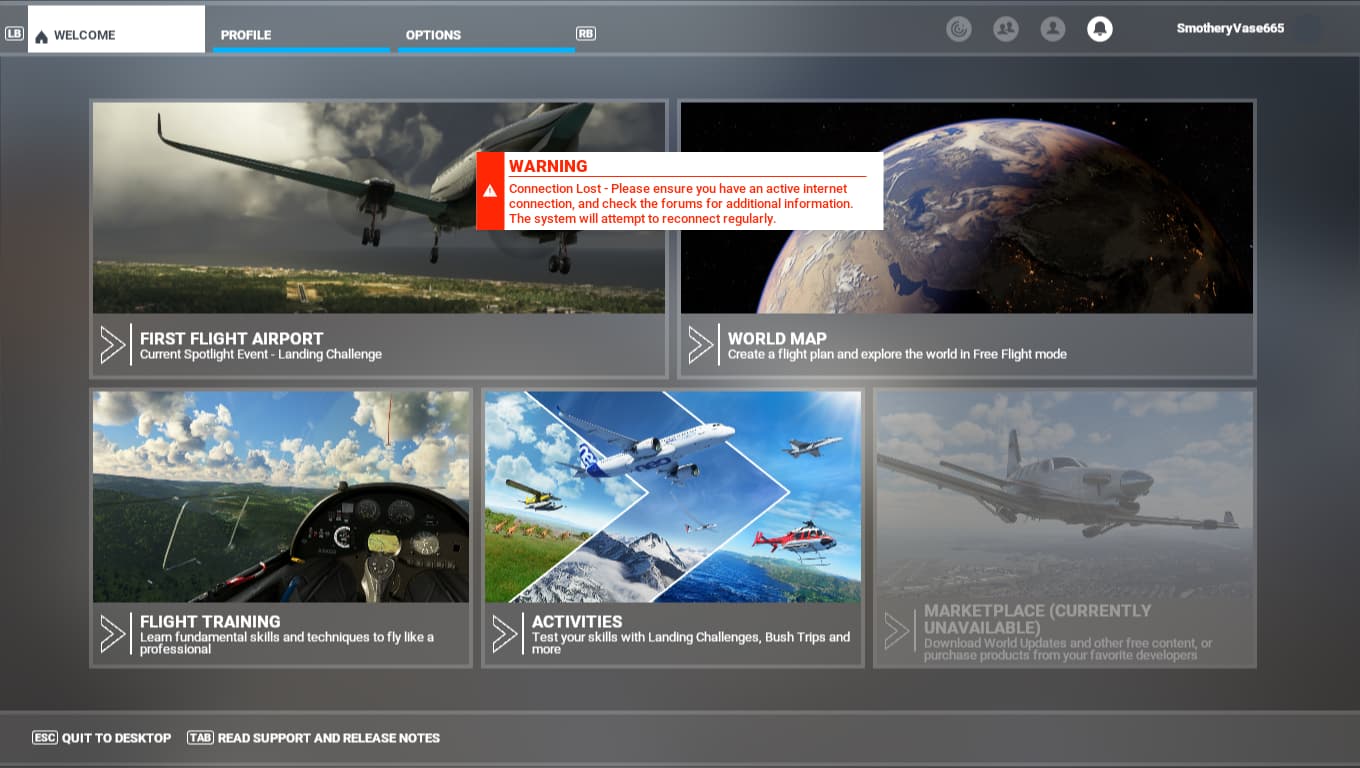Viewport: 1360px width, 768px height.
Task: Click the home icon on Welcome tab
Action: click(41, 37)
